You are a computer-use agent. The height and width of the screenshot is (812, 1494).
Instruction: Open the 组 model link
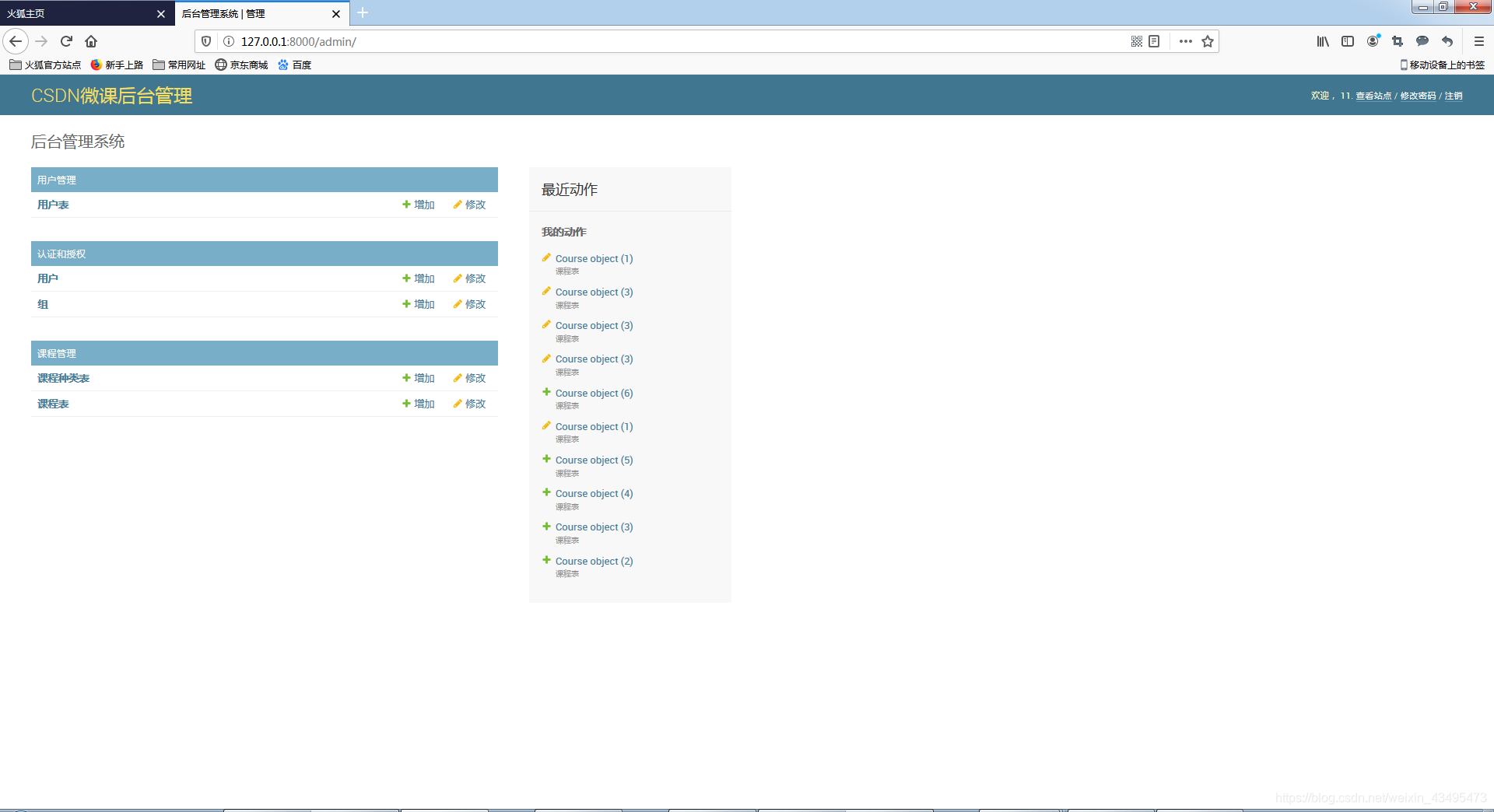pyautogui.click(x=43, y=304)
